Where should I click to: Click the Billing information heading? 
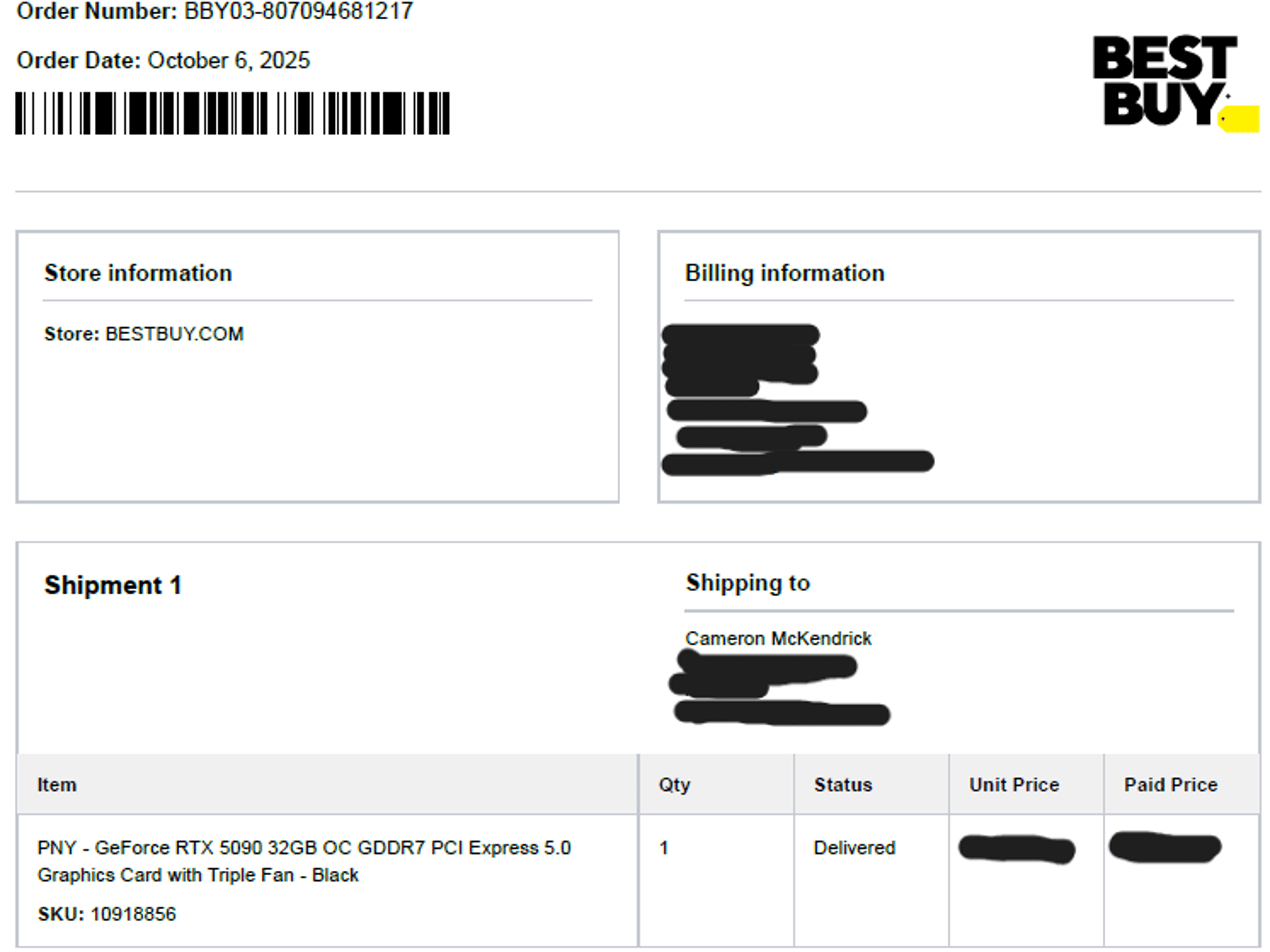click(784, 273)
